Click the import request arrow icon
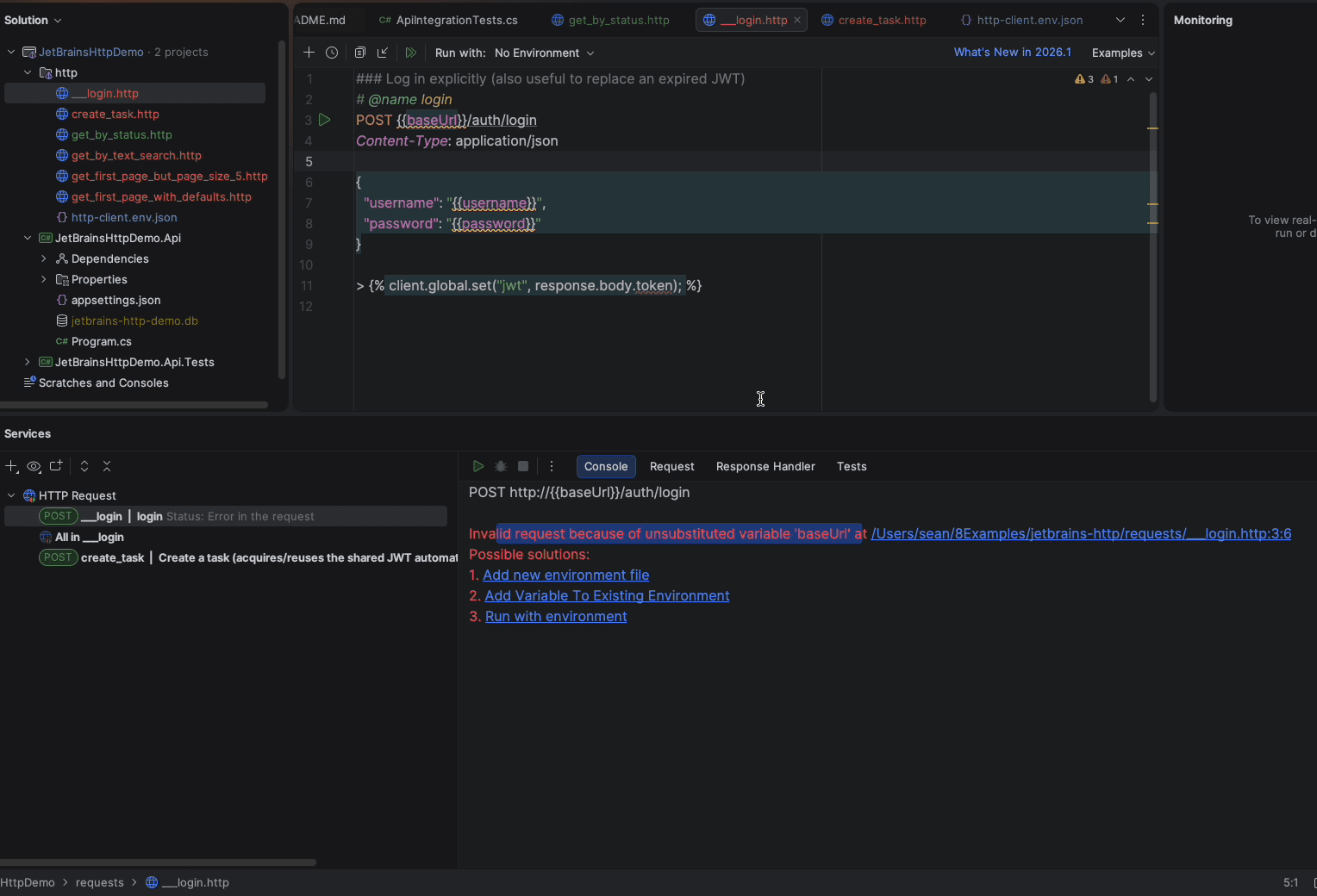Image resolution: width=1317 pixels, height=896 pixels. [383, 53]
